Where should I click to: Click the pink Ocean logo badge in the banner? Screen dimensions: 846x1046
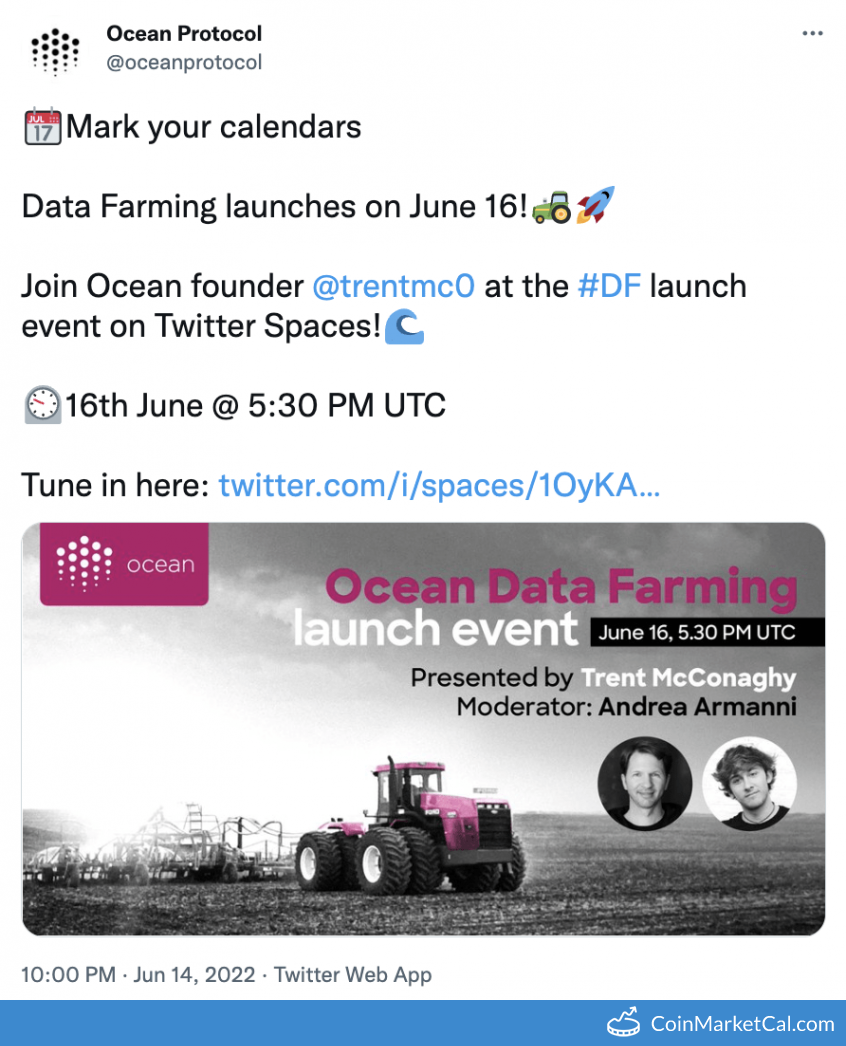(124, 564)
